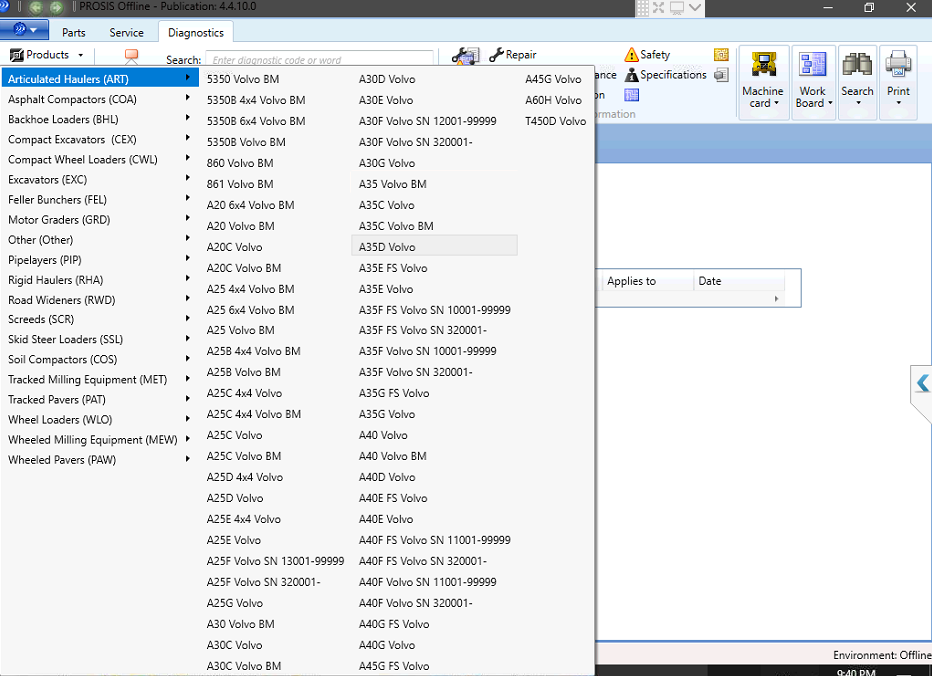932x676 pixels.
Task: Click the diagnostic code search field
Action: point(319,59)
